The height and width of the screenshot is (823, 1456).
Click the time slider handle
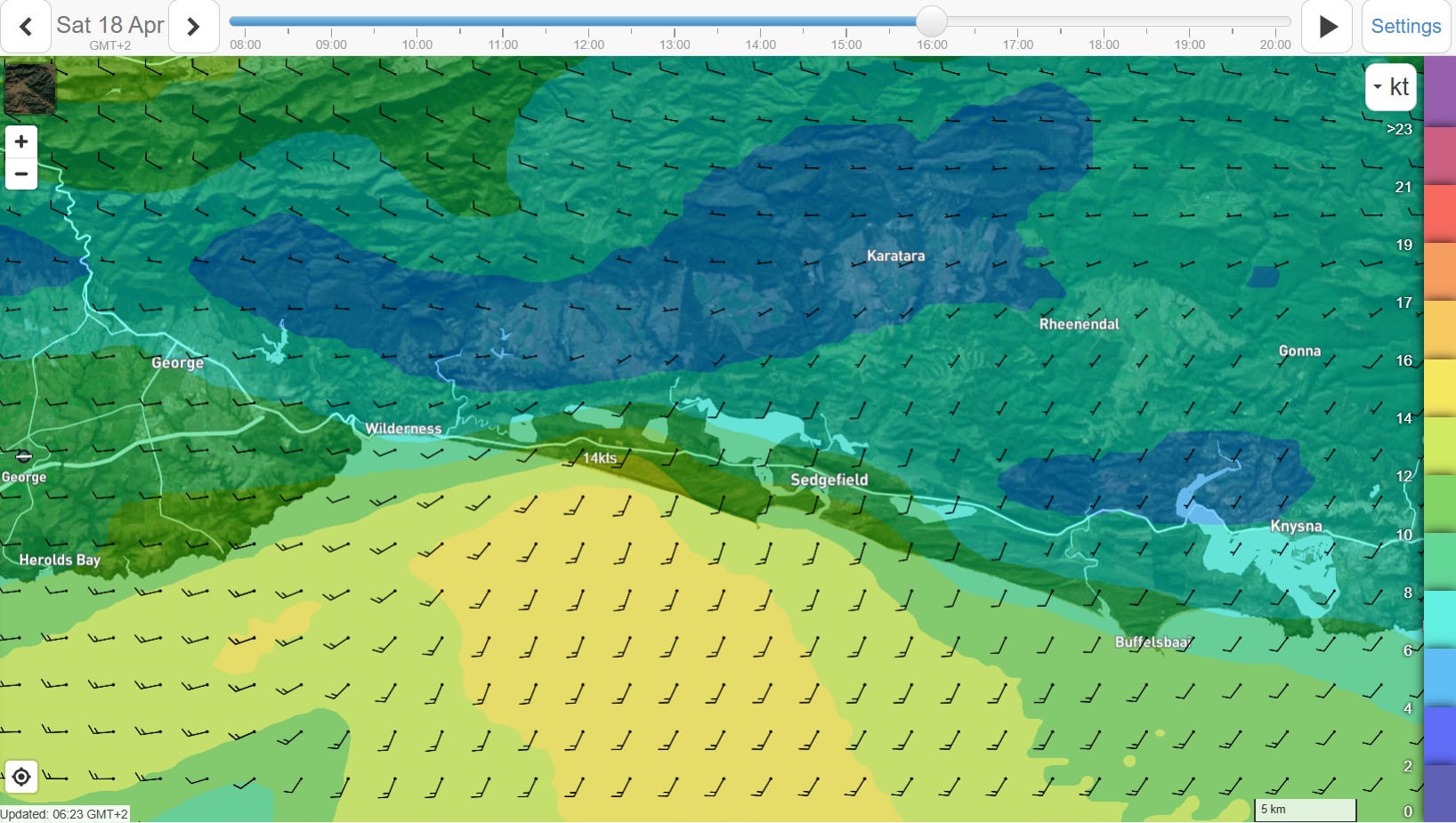coord(932,21)
